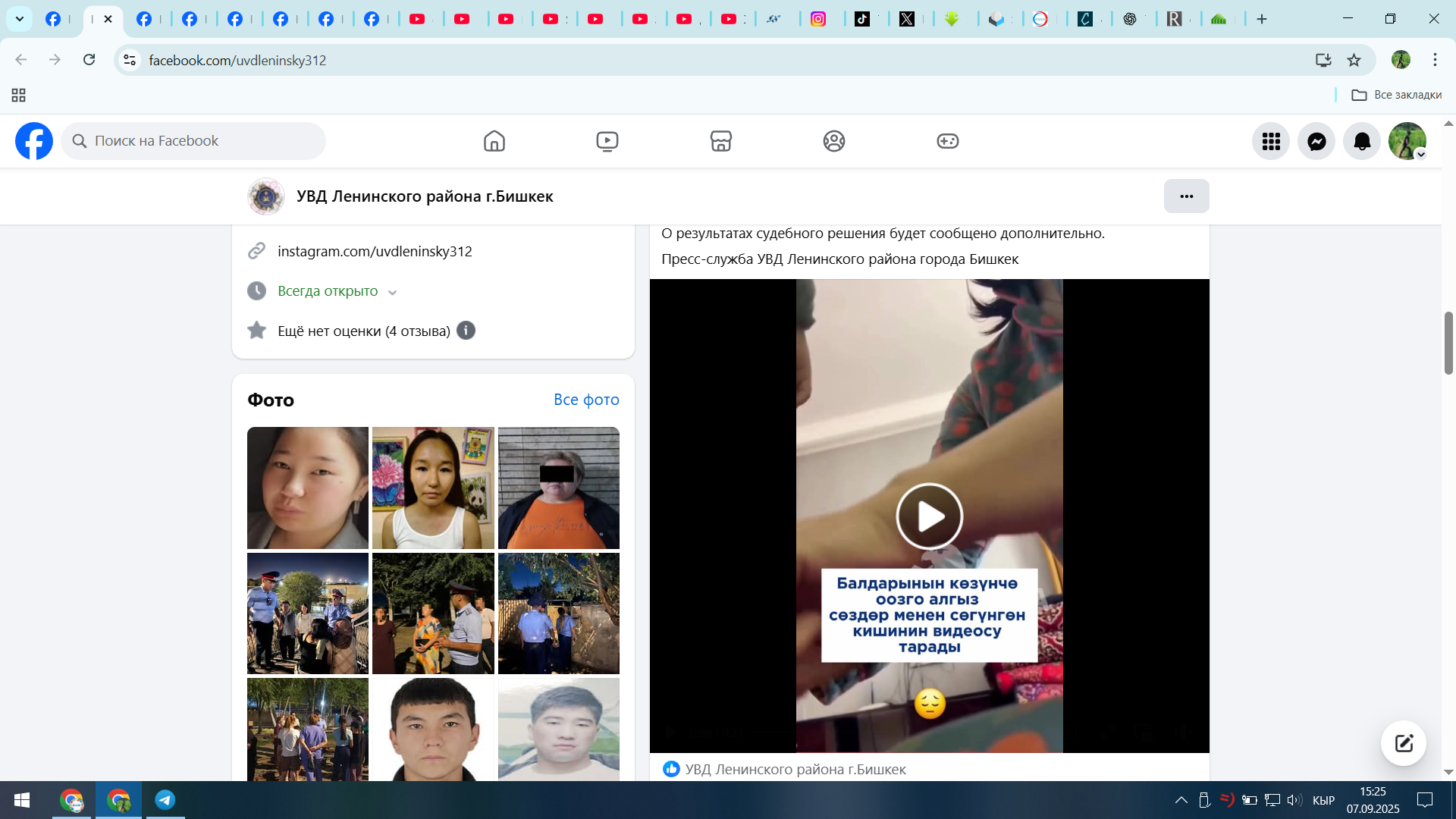Click the new message compose icon
The image size is (1456, 819).
click(x=1403, y=743)
